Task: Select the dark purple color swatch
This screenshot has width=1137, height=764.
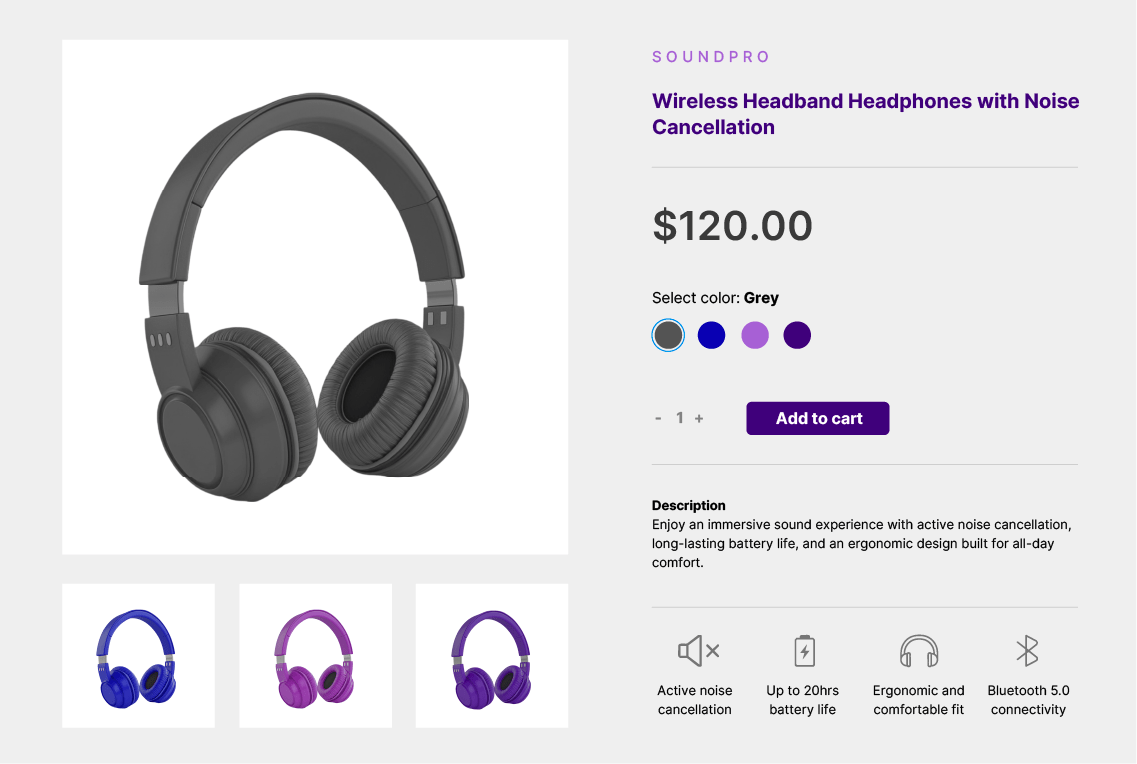Action: click(797, 335)
